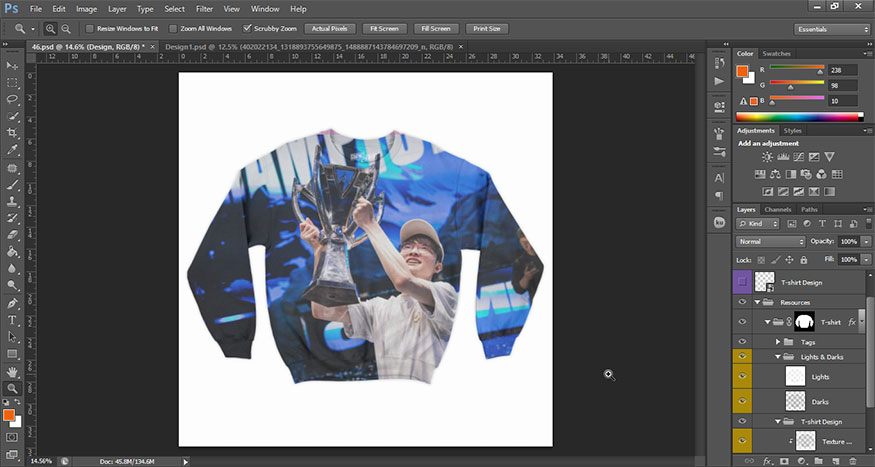Click the Fit Screen button
The width and height of the screenshot is (875, 467).
[384, 28]
